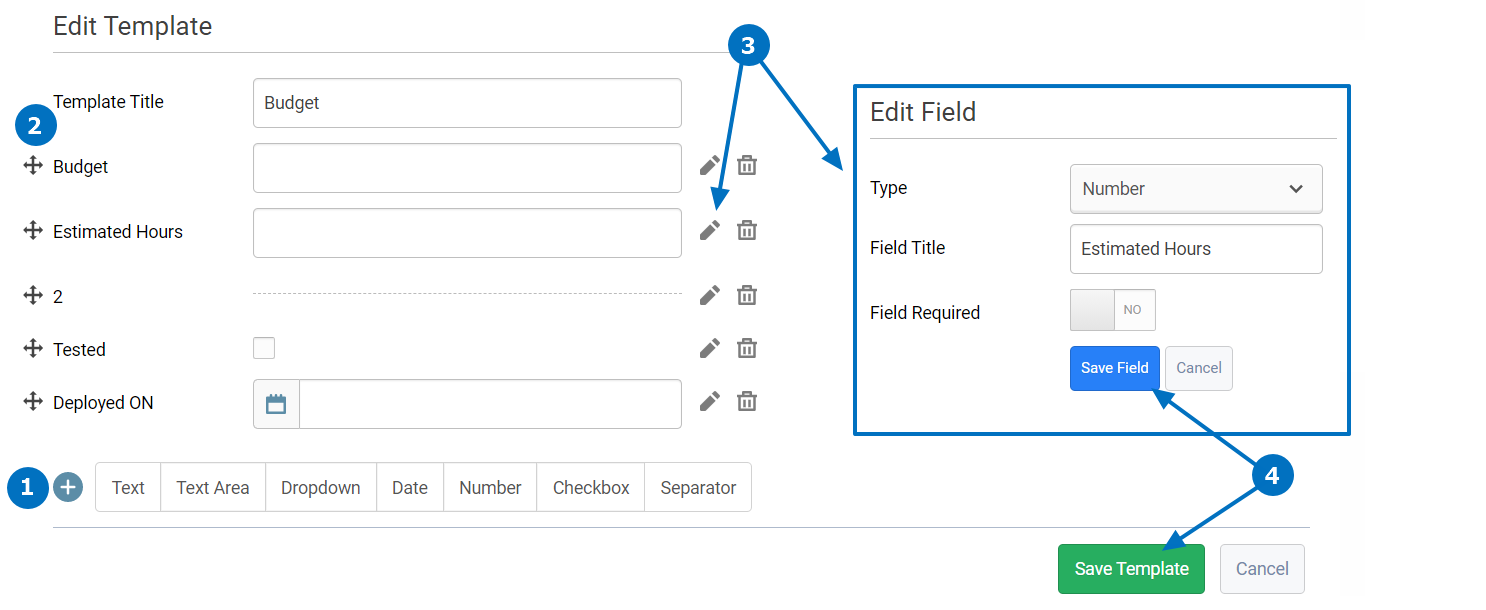Click the plus add-field icon
1486x610 pixels.
(x=68, y=487)
